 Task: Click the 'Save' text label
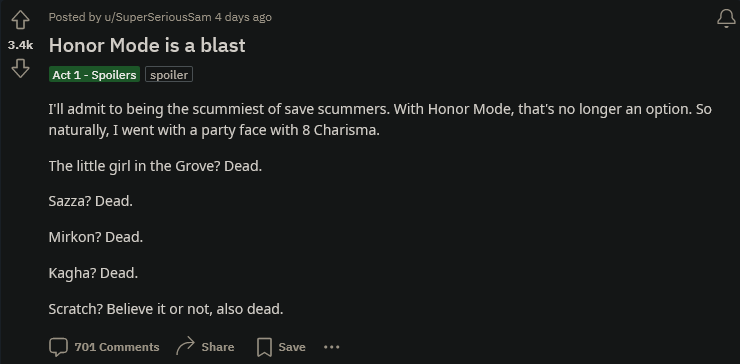[x=292, y=347]
